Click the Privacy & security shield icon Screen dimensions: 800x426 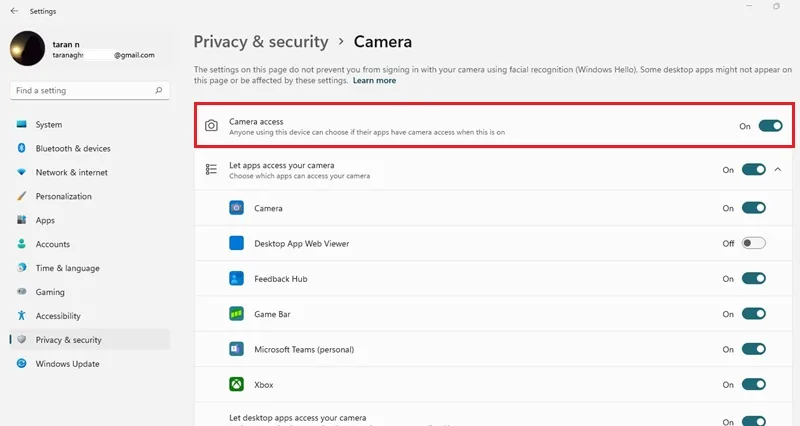point(21,339)
